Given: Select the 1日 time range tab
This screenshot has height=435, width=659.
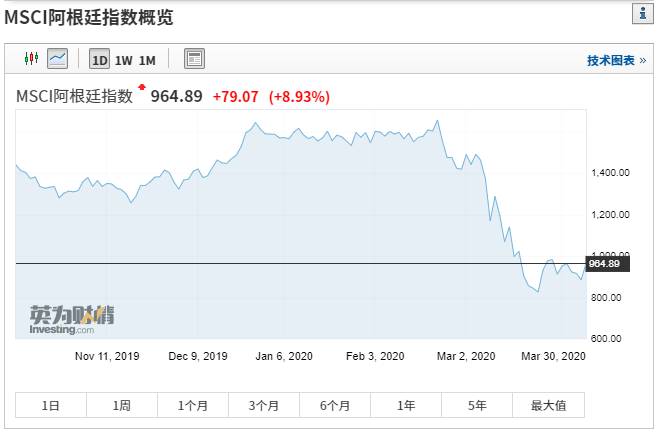Looking at the screenshot, I should click(50, 405).
